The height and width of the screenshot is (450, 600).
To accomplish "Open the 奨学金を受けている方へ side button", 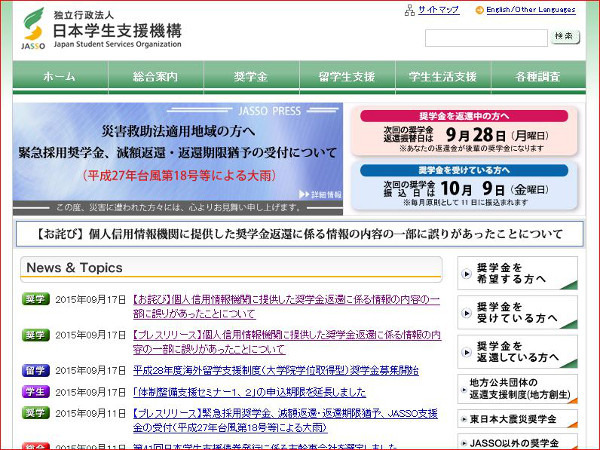I will tap(517, 312).
